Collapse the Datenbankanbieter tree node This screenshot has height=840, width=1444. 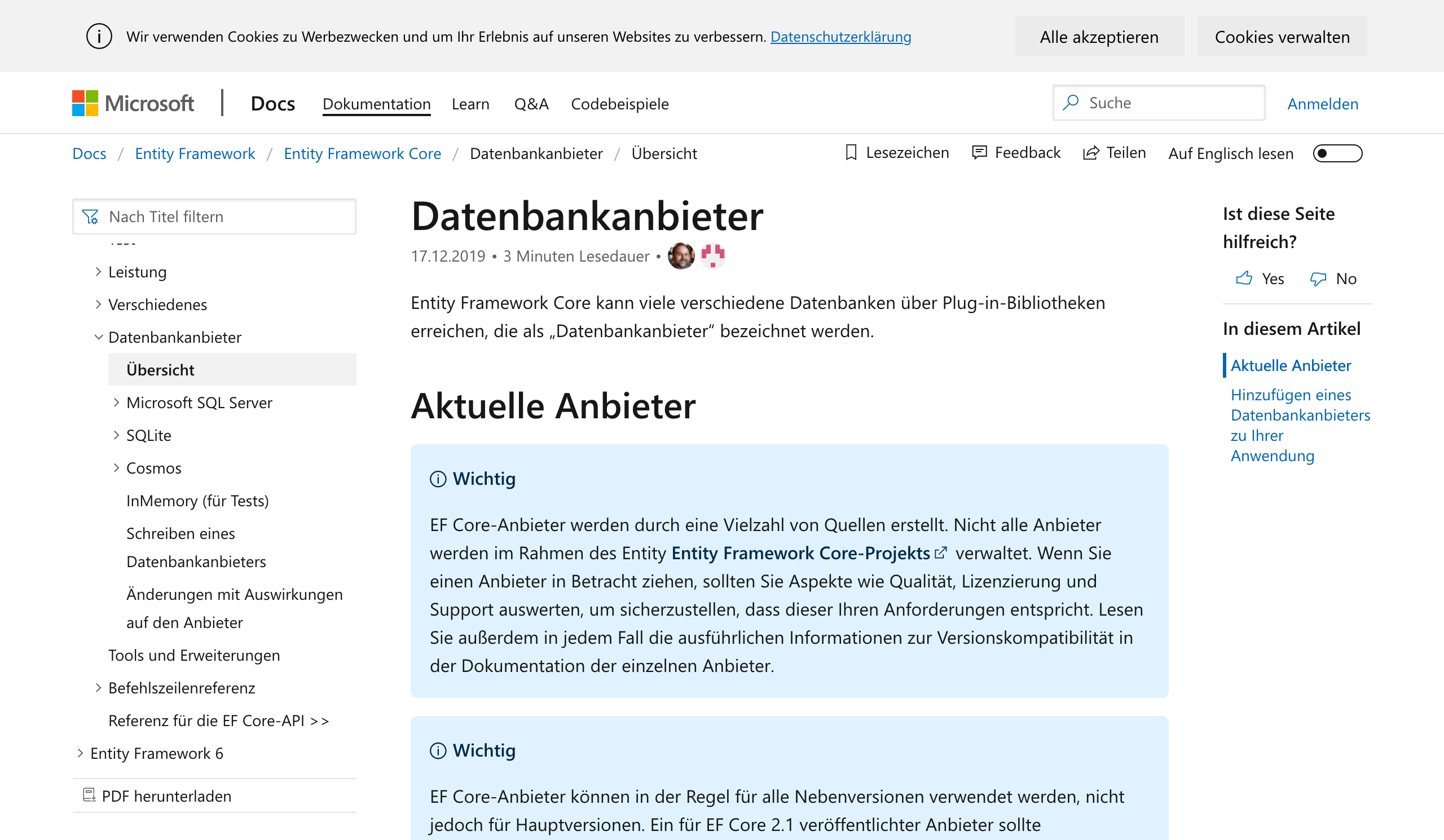98,337
